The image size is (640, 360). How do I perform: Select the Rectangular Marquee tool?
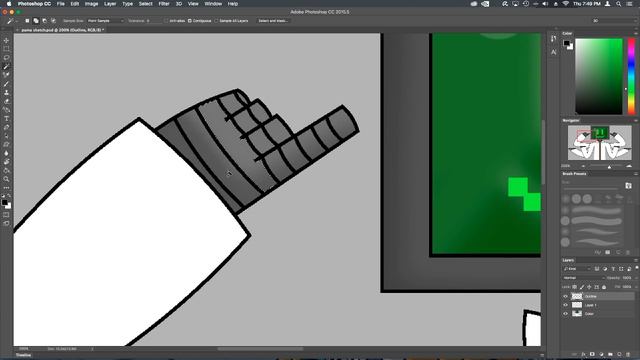[x=6, y=49]
